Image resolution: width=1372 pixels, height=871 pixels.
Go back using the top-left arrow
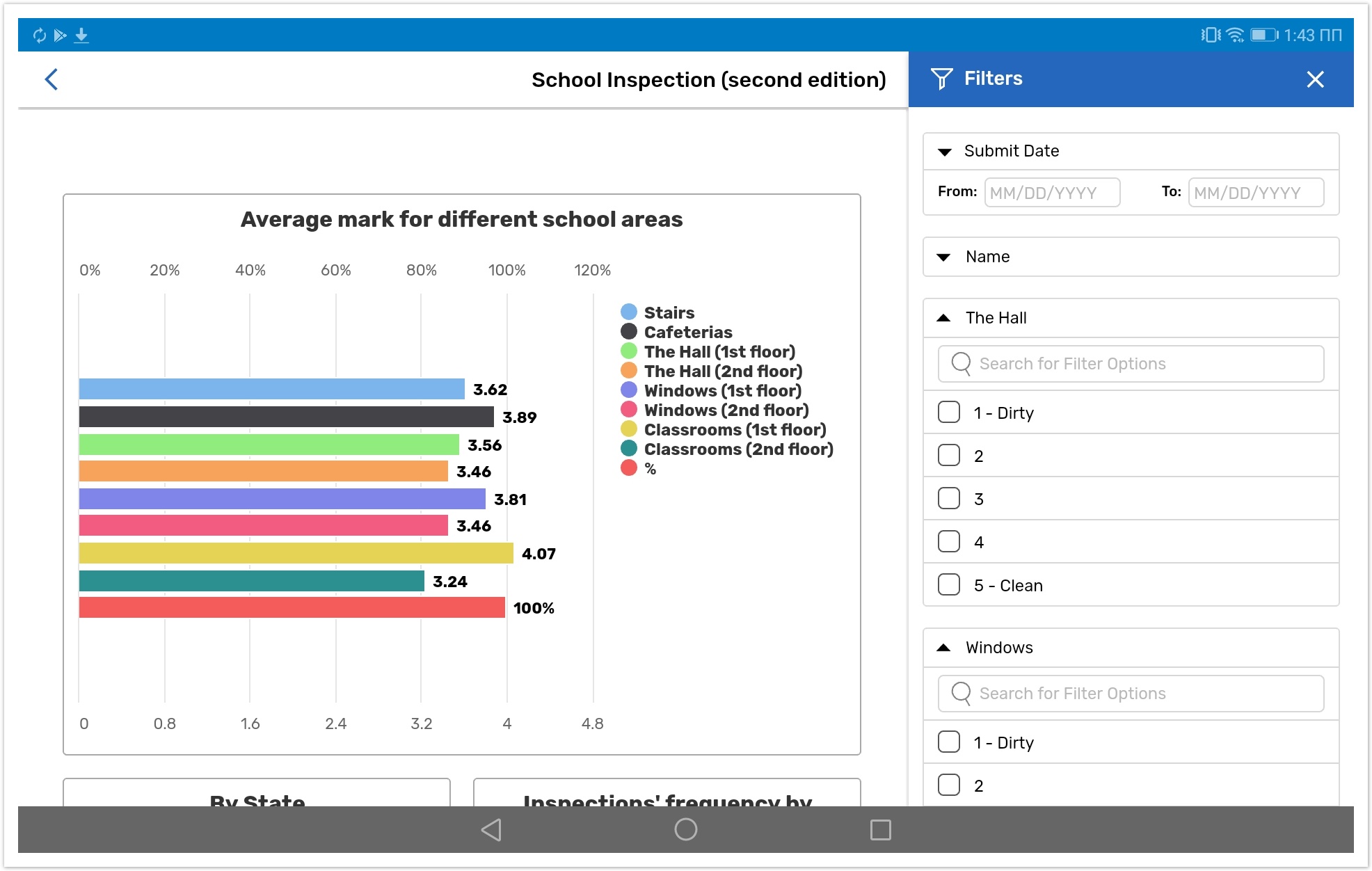click(x=51, y=79)
